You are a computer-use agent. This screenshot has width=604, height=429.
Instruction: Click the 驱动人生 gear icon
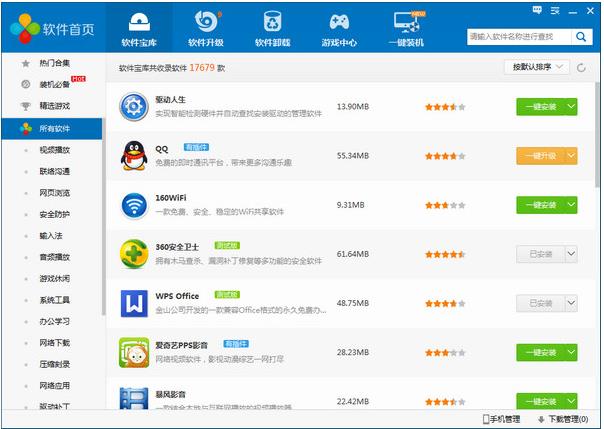click(x=134, y=107)
